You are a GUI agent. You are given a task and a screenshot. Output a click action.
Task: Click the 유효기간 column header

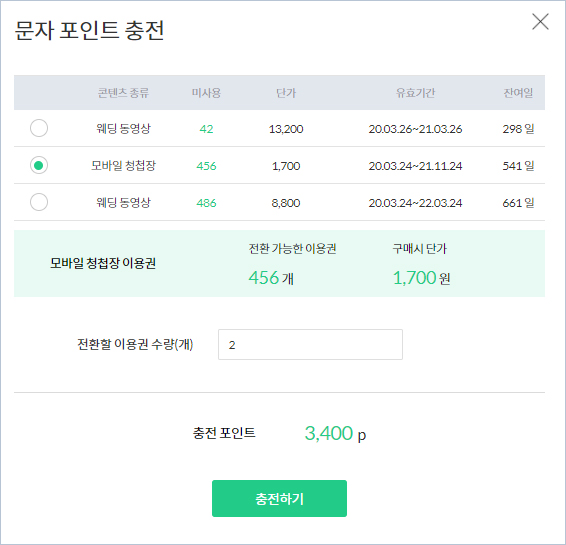(415, 93)
